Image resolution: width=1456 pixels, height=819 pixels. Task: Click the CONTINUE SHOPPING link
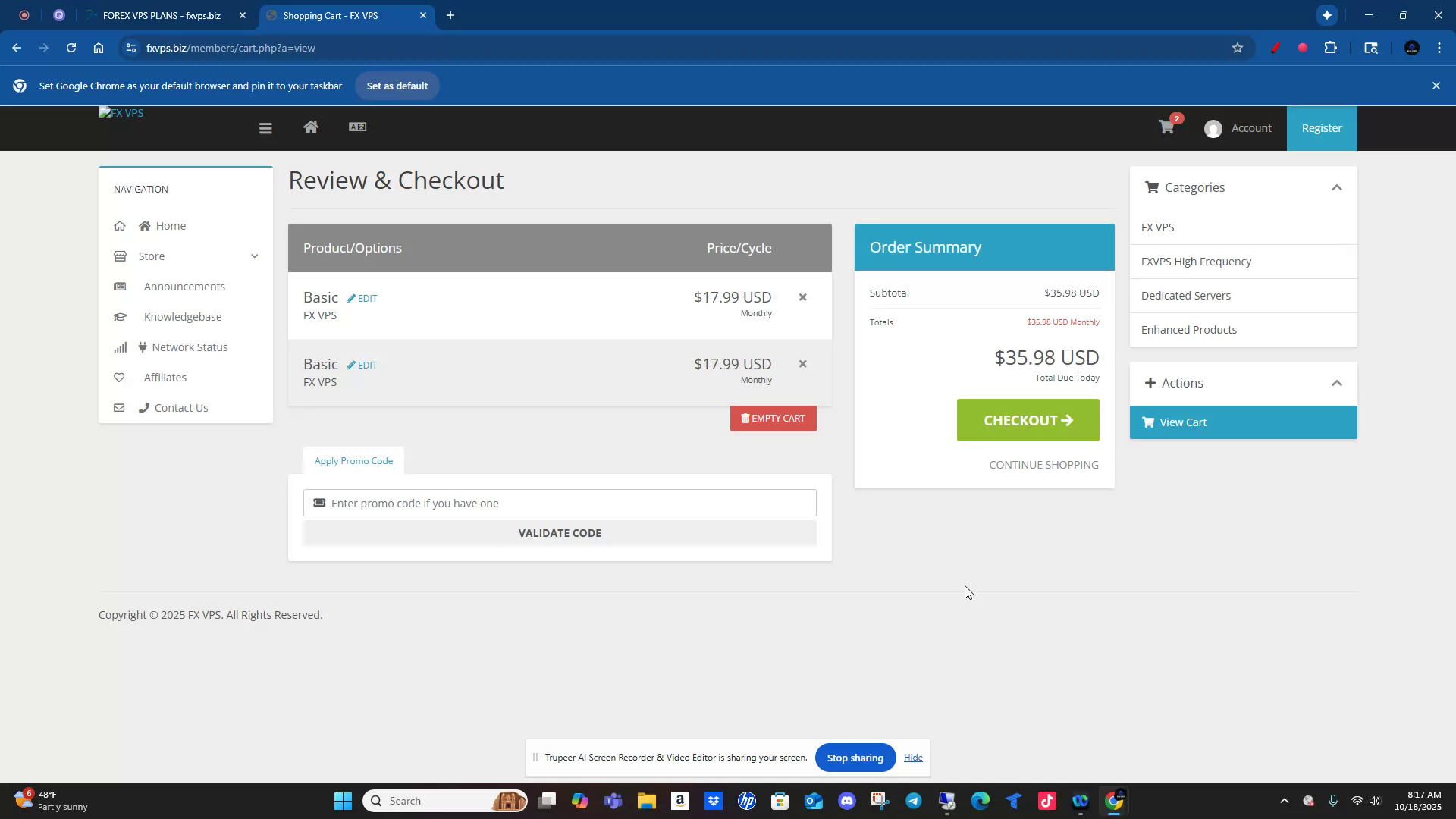(1043, 464)
